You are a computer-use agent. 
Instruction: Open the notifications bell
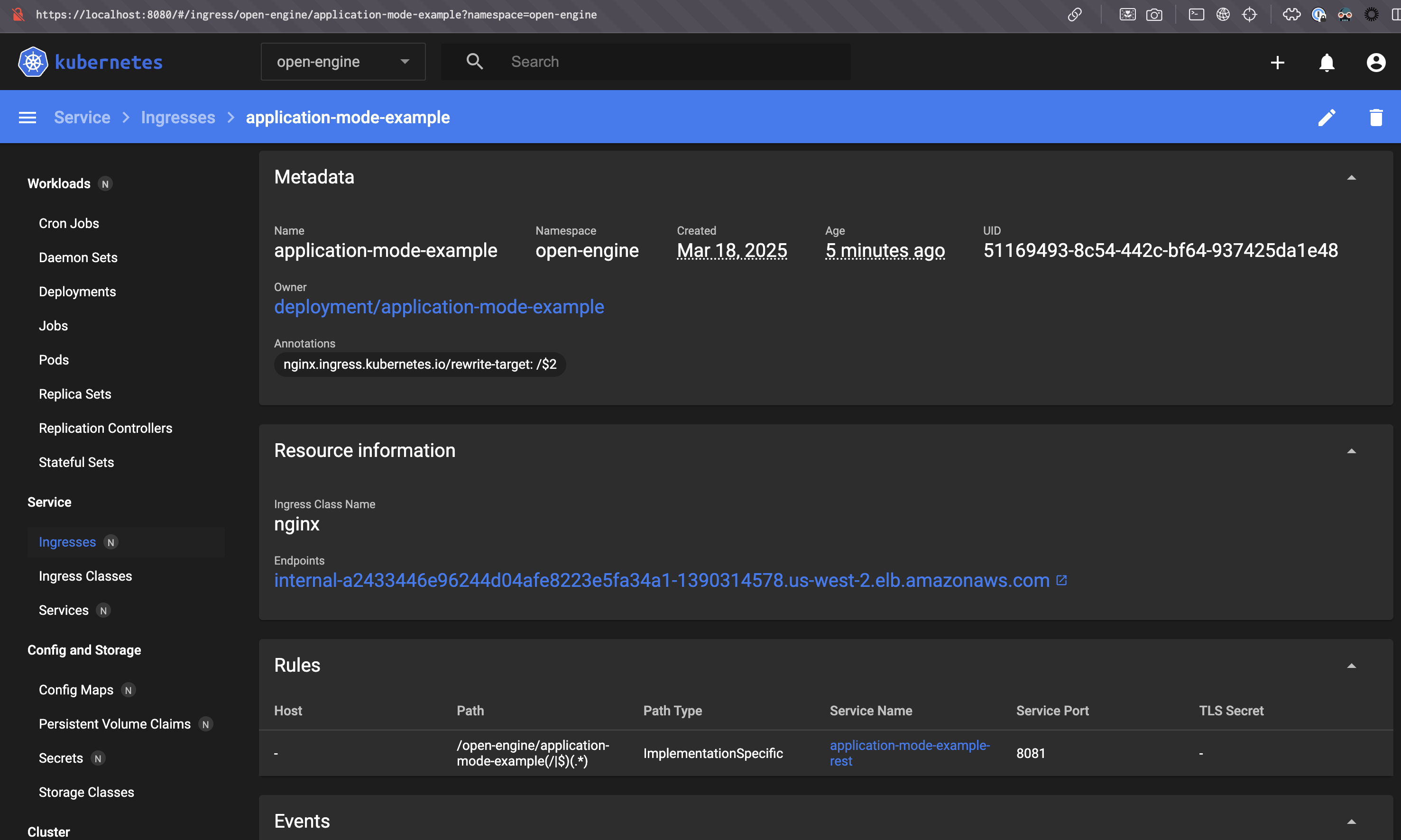click(1327, 62)
